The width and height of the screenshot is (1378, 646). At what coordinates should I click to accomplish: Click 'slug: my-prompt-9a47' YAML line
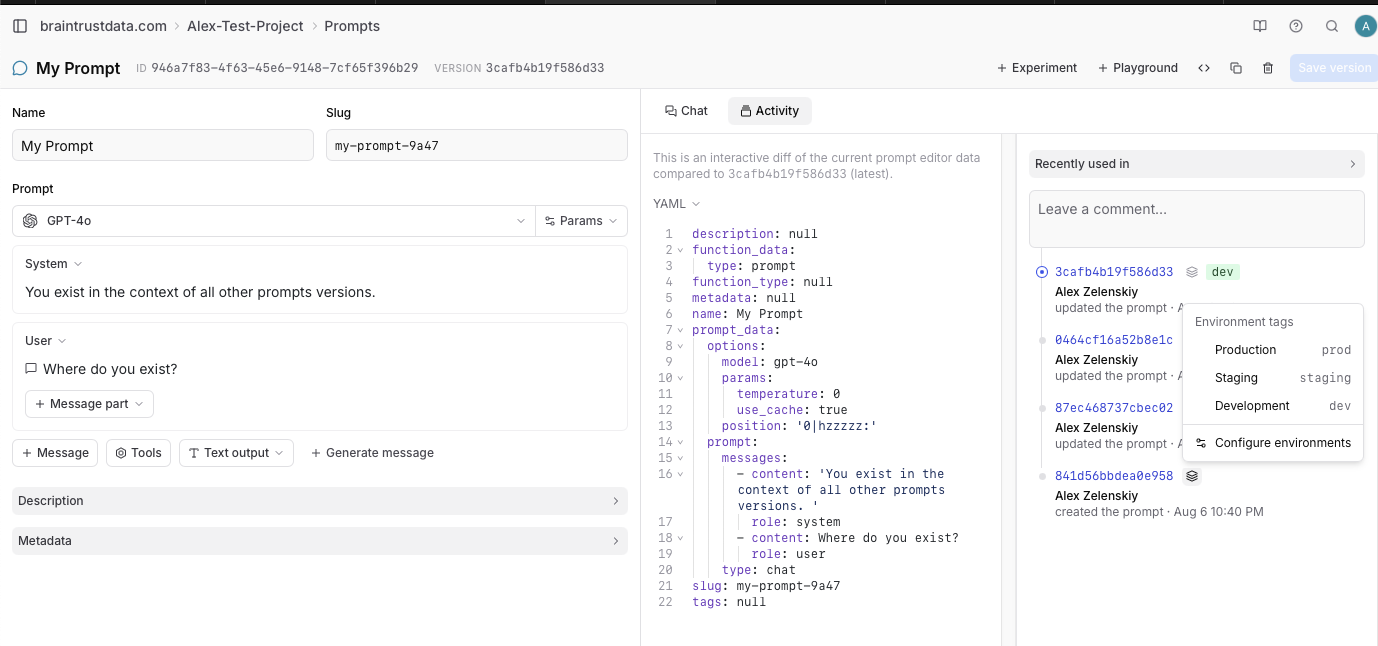click(766, 586)
